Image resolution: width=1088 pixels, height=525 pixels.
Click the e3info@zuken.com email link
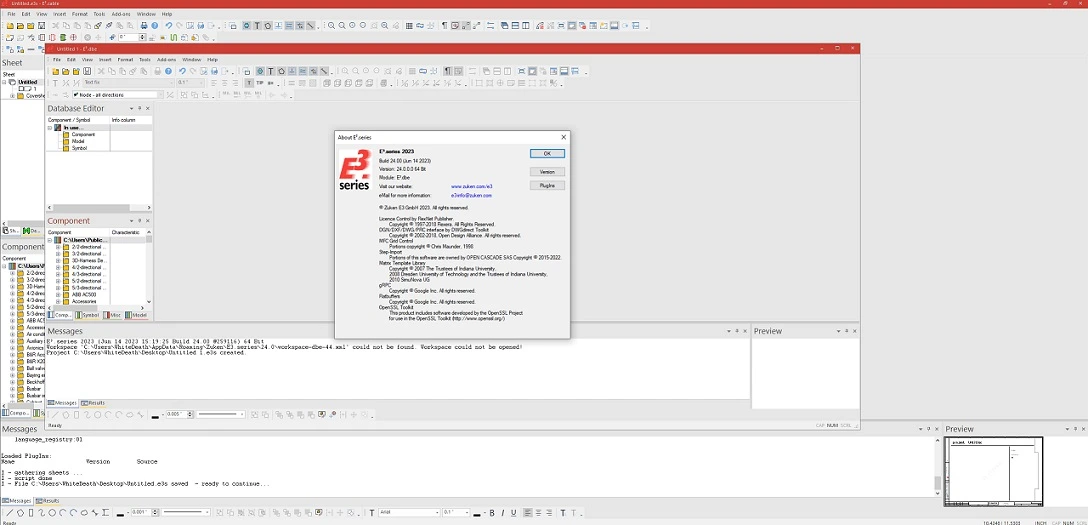click(x=471, y=196)
